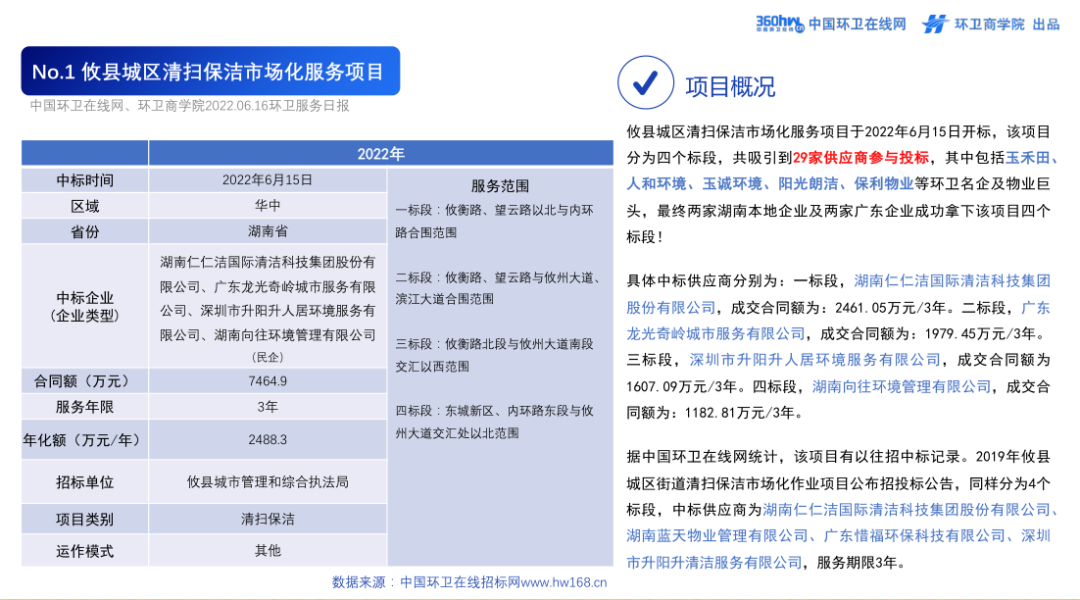This screenshot has width=1080, height=600.
Task: Click the 中标企业（企业类型） row label
Action: 85,307
